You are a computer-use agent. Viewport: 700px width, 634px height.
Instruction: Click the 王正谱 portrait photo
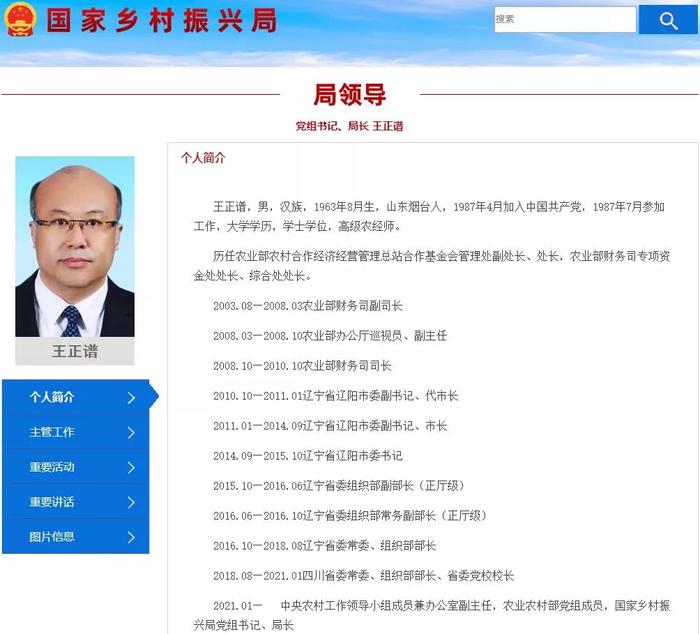pyautogui.click(x=75, y=246)
